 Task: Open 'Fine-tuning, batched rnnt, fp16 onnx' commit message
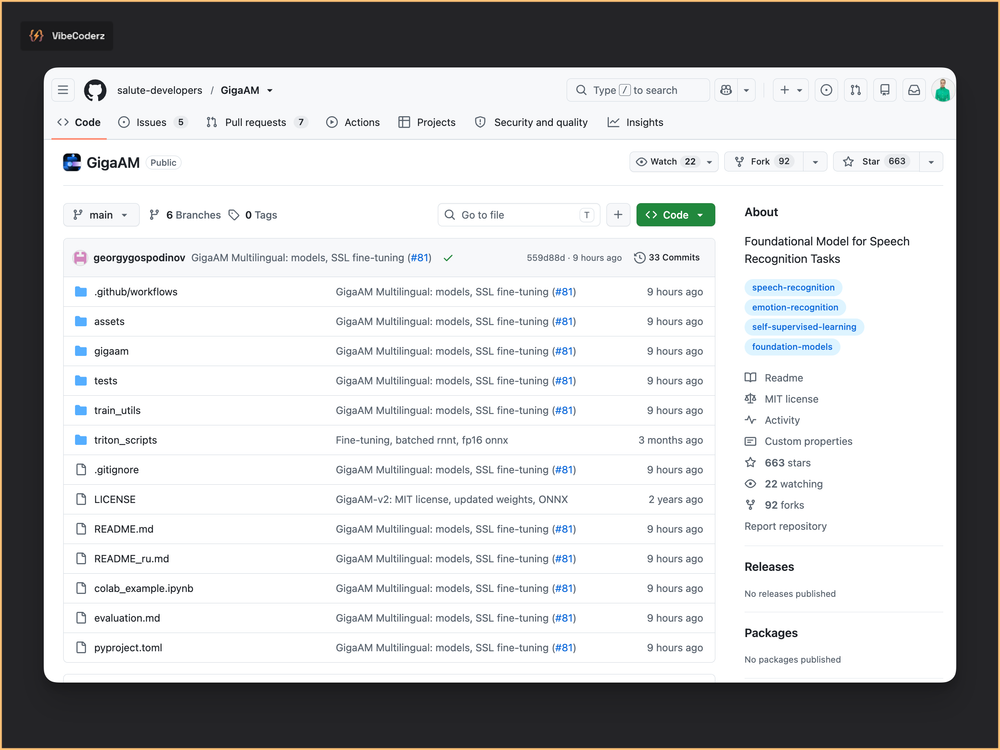[422, 440]
